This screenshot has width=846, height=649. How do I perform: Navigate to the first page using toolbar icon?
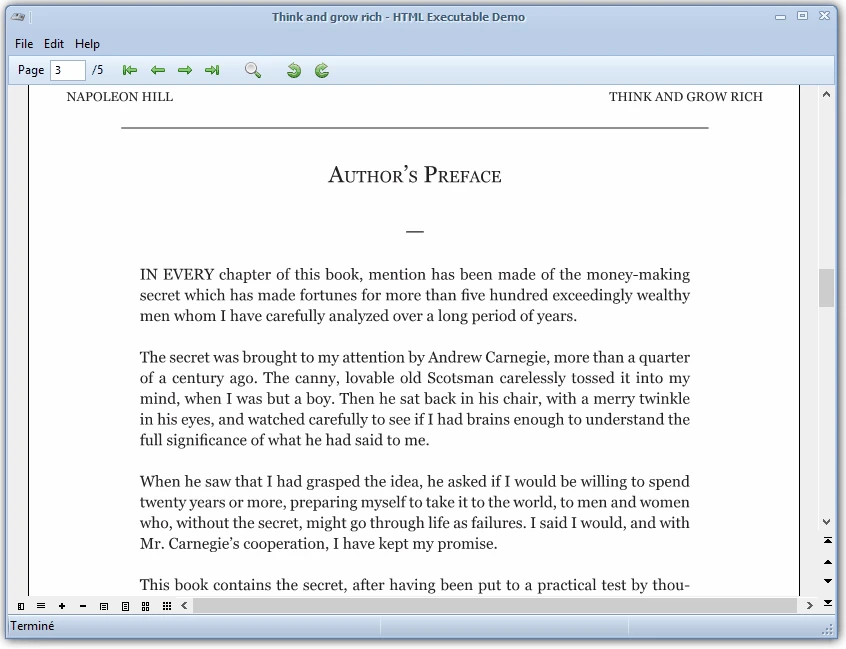(129, 70)
